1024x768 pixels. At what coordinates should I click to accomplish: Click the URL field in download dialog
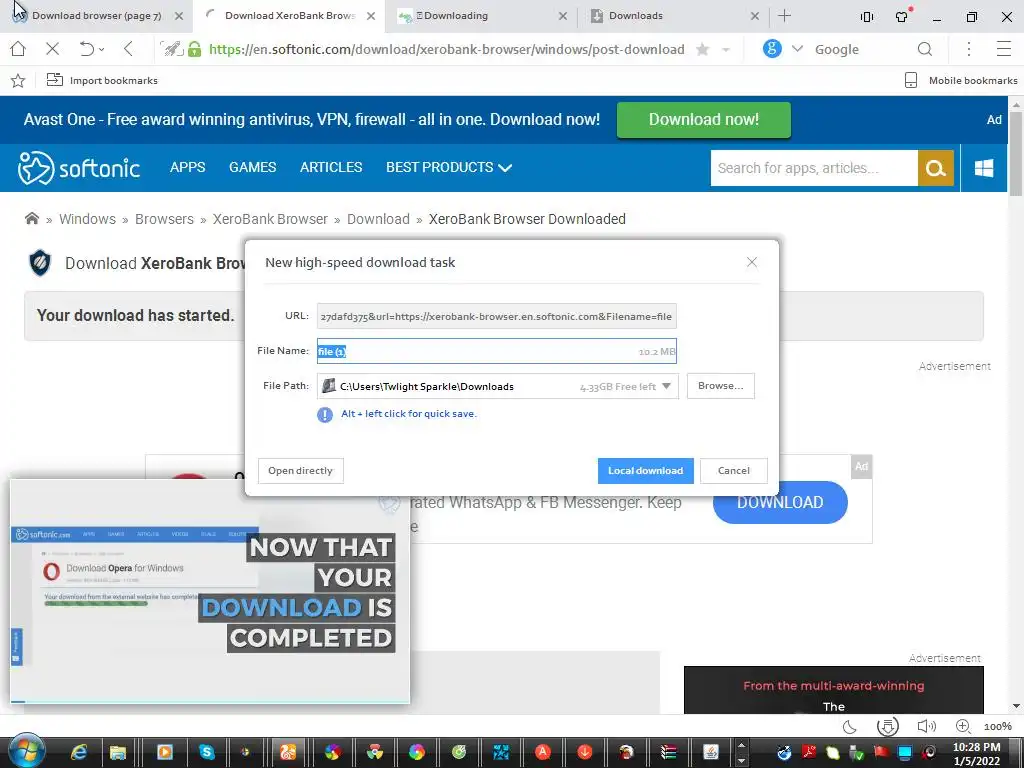496,316
